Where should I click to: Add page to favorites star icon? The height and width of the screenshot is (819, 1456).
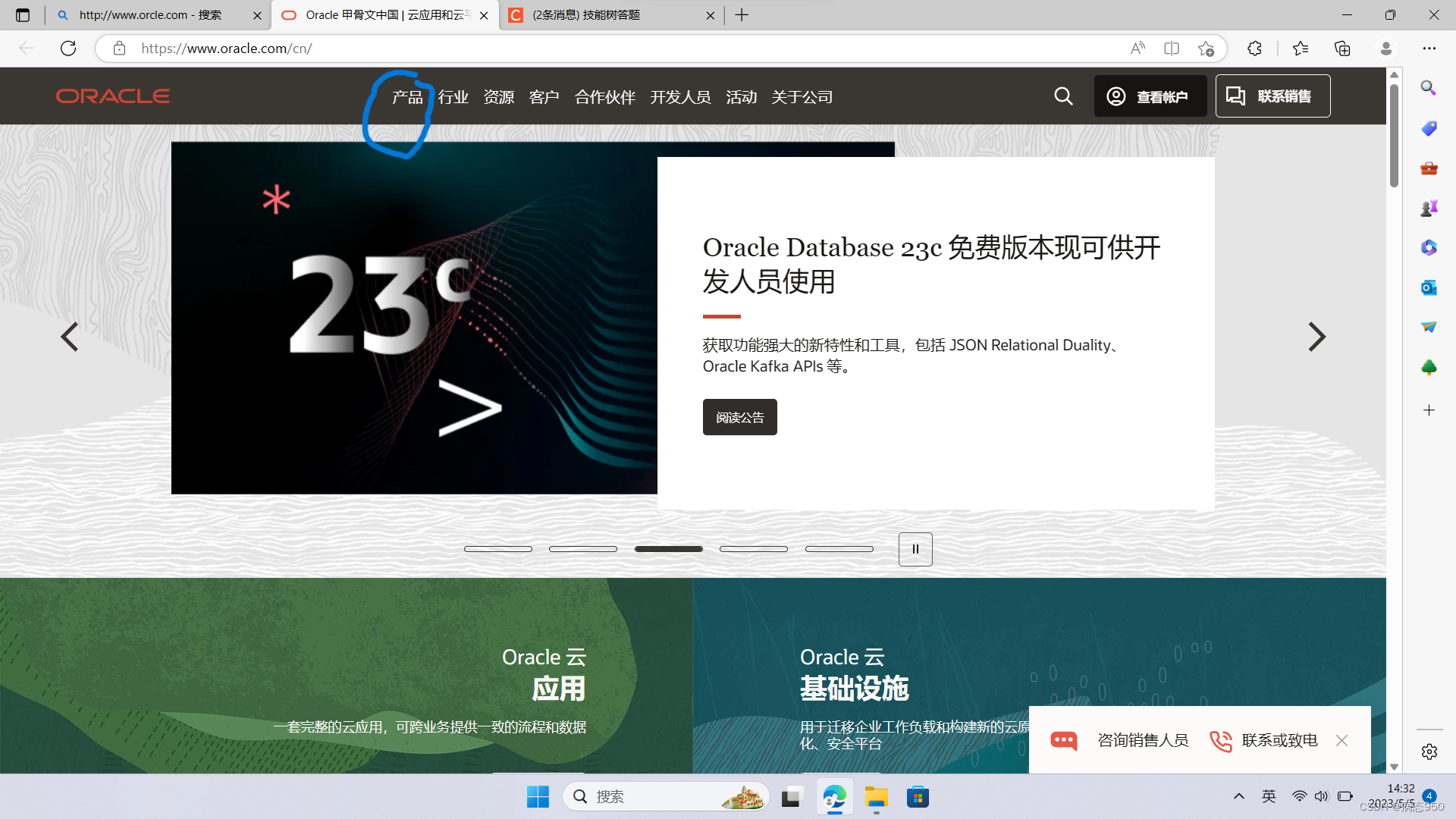pos(1206,49)
